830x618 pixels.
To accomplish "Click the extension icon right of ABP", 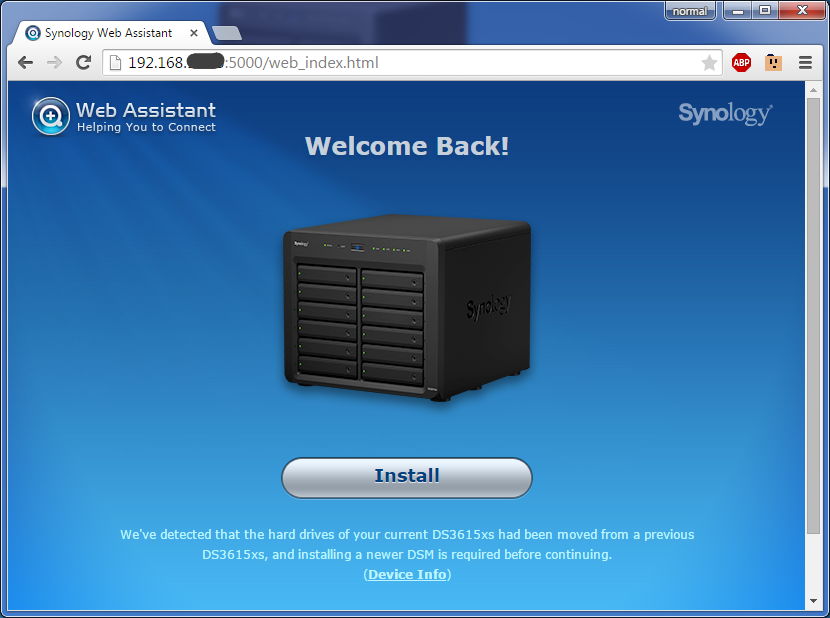I will [x=772, y=63].
